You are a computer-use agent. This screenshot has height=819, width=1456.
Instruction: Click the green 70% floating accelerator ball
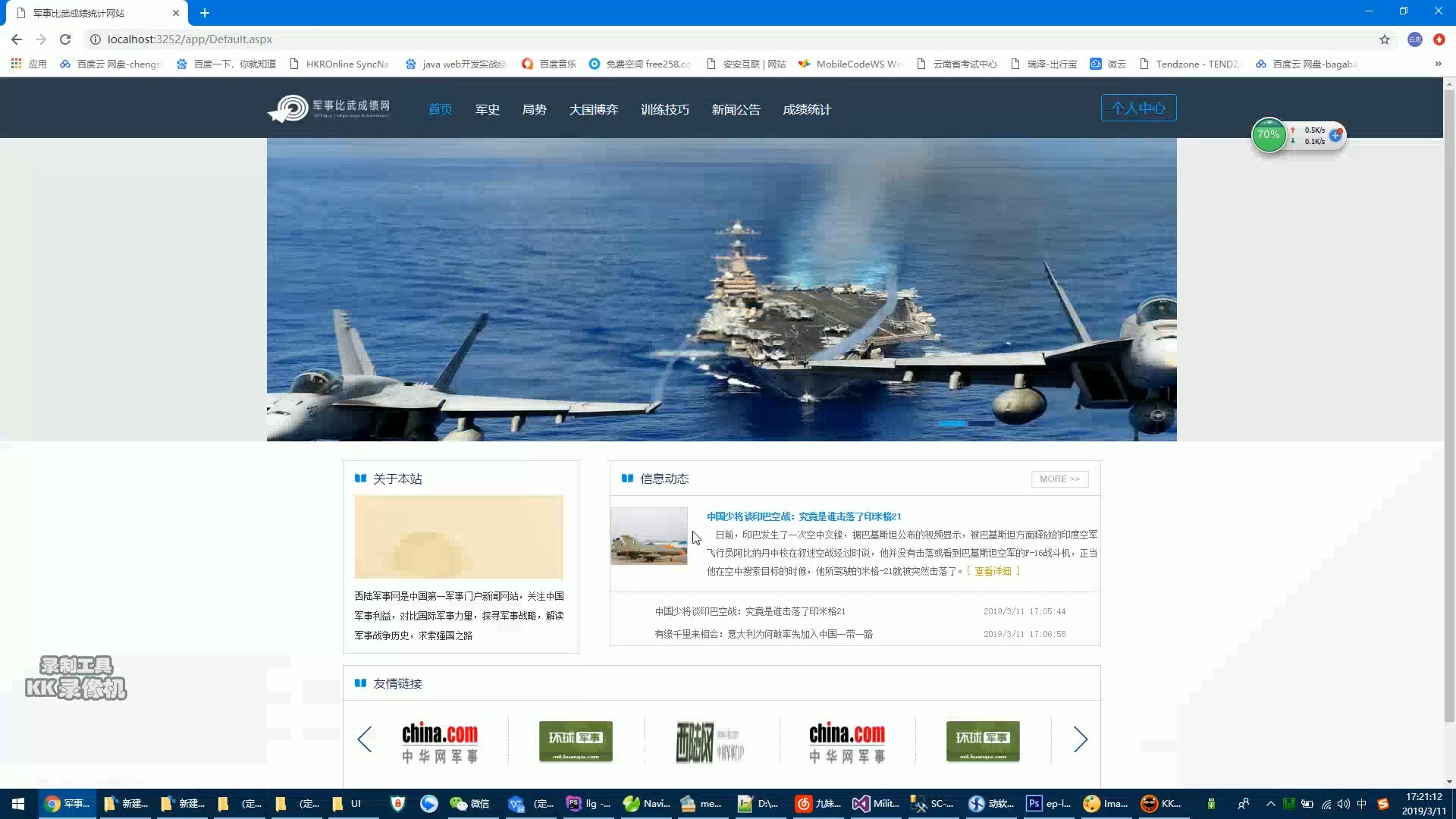click(x=1269, y=135)
